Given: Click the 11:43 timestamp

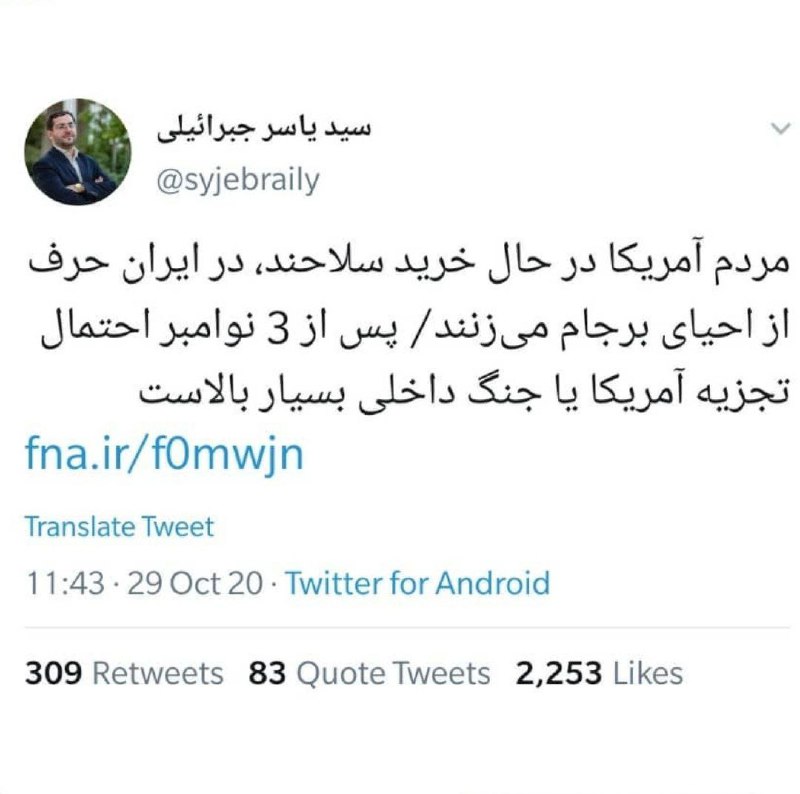Looking at the screenshot, I should point(65,583).
